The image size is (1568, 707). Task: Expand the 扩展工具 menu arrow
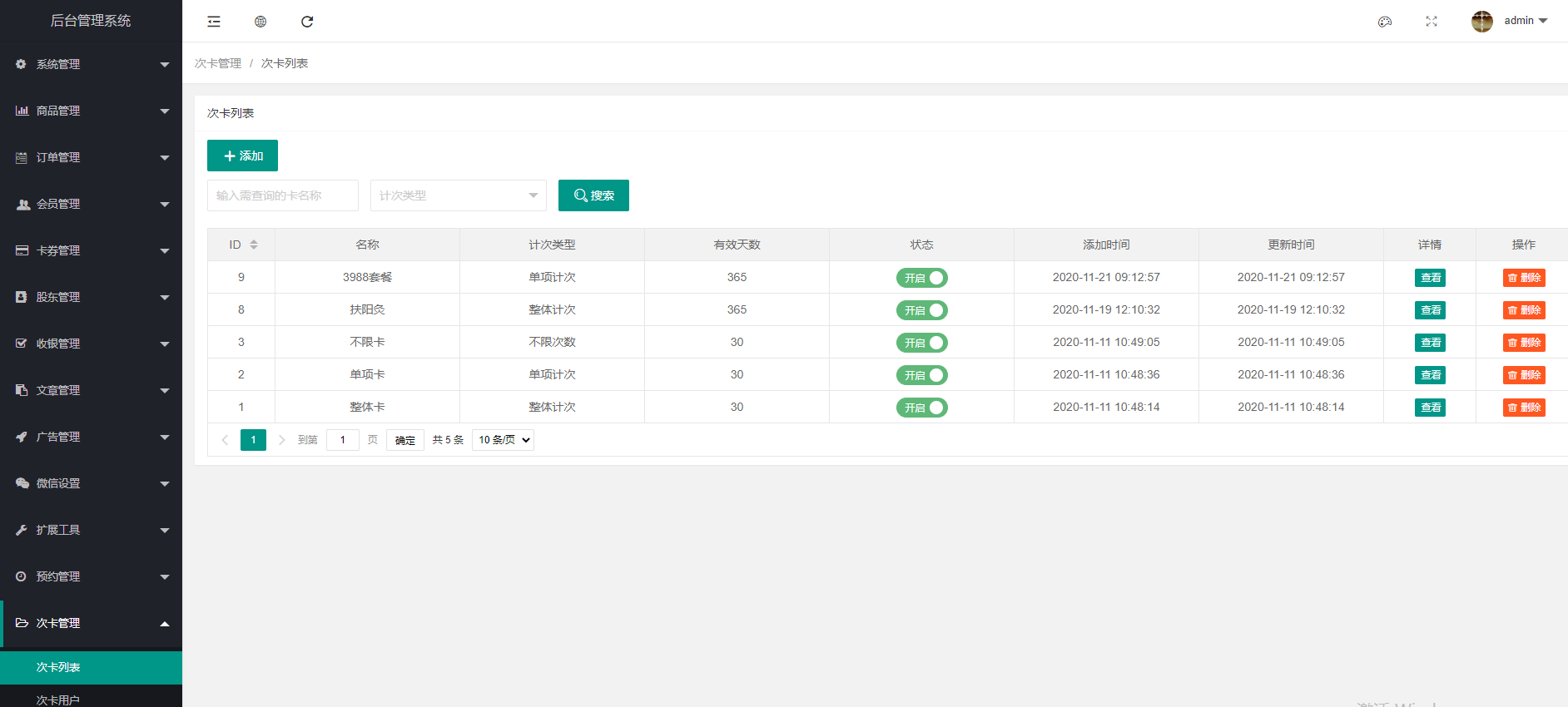click(x=165, y=531)
